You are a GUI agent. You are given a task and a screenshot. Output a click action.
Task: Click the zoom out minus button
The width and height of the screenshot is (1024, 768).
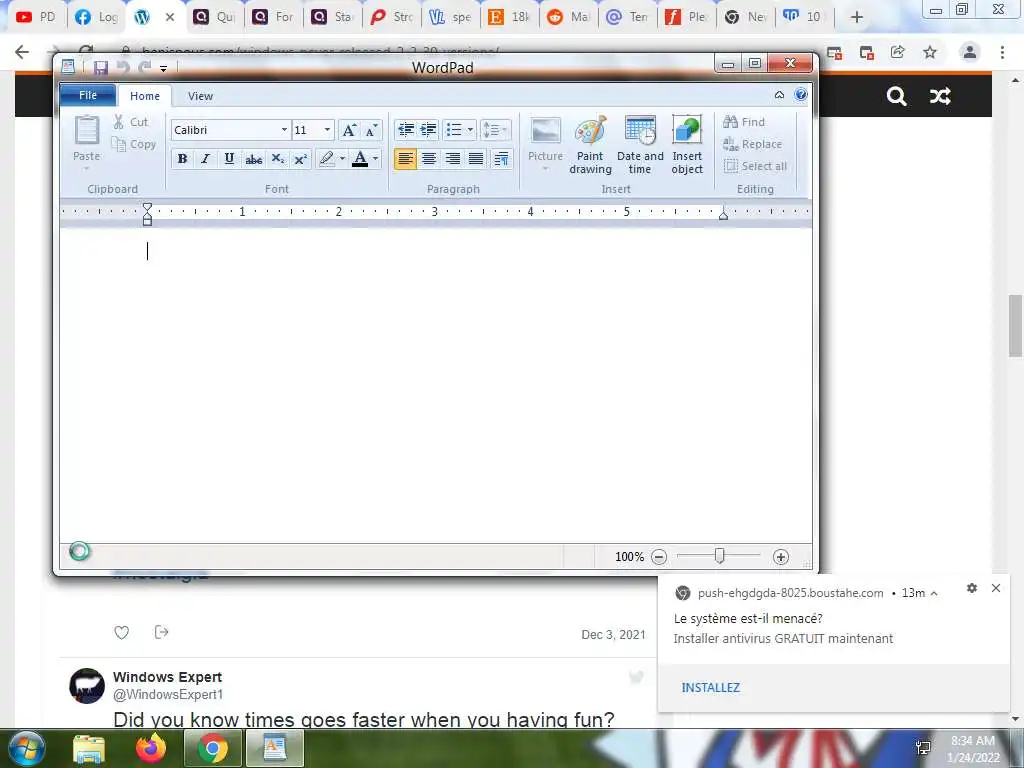[x=659, y=557]
